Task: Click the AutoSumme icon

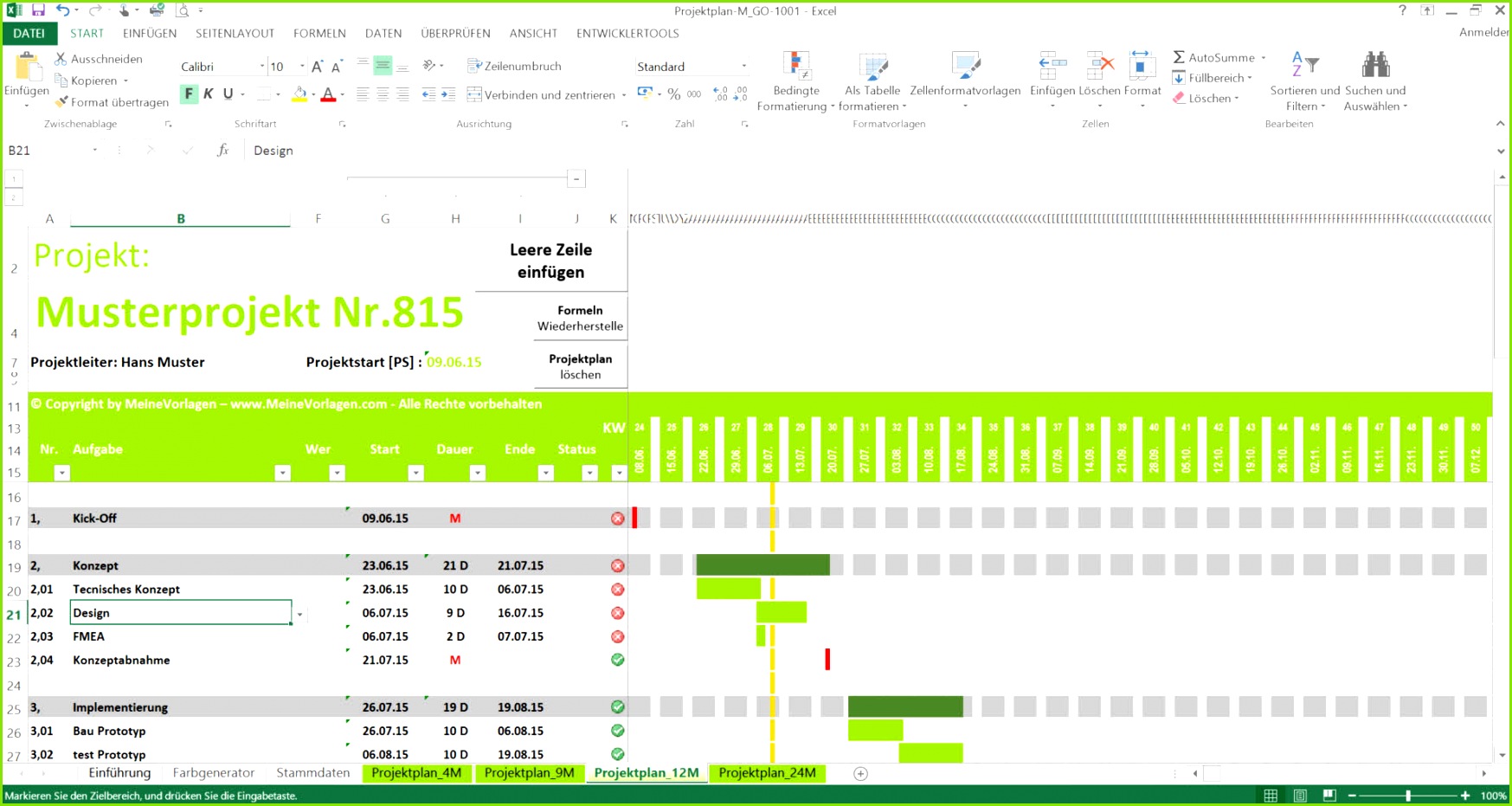Action: (1181, 57)
